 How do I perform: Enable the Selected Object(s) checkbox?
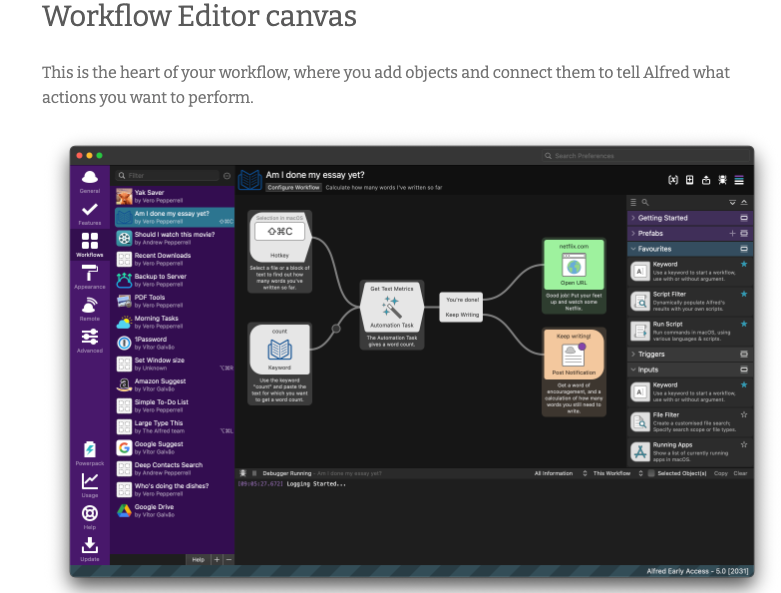tap(651, 473)
